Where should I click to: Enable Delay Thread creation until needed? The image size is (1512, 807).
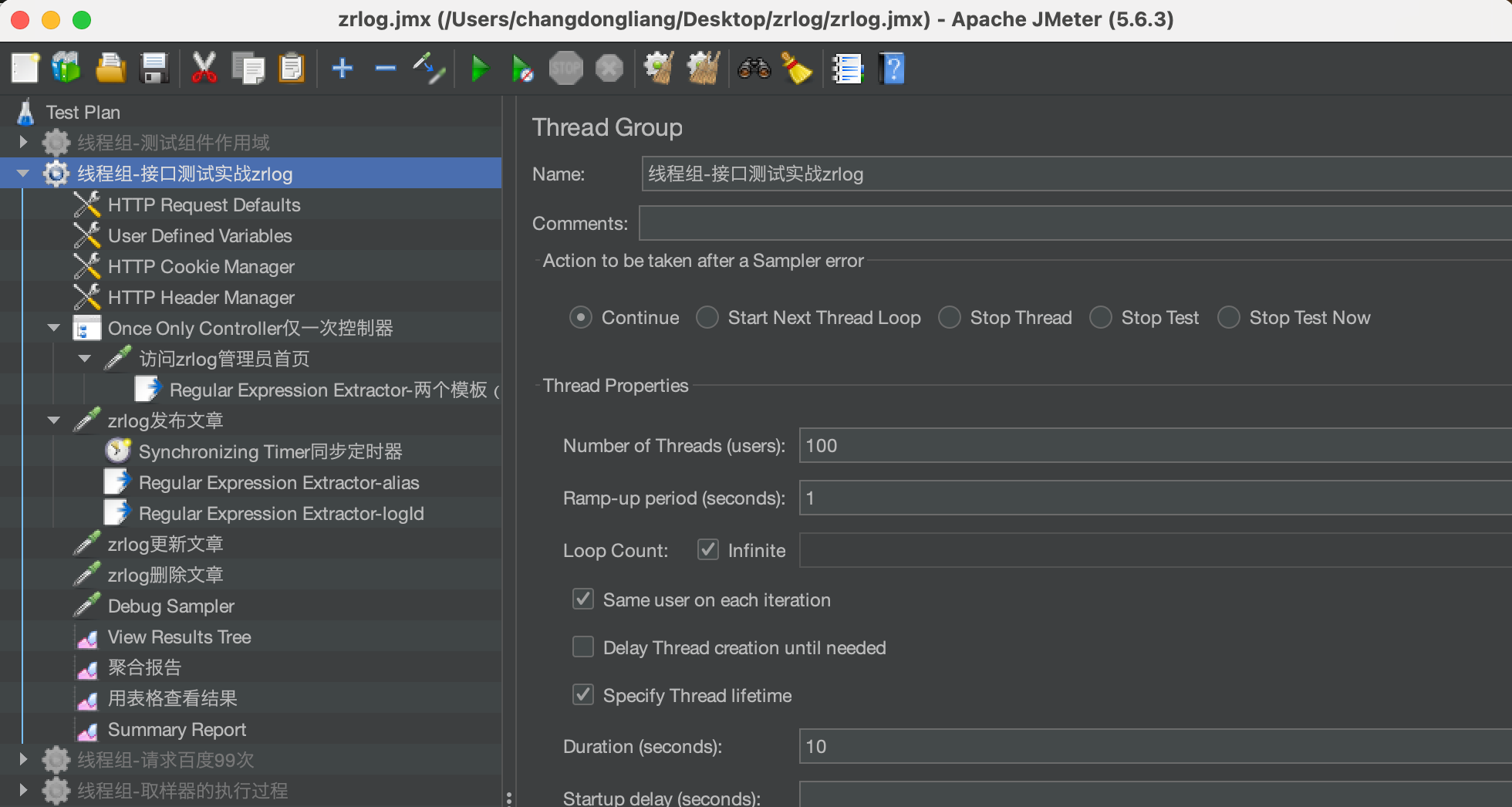click(583, 647)
